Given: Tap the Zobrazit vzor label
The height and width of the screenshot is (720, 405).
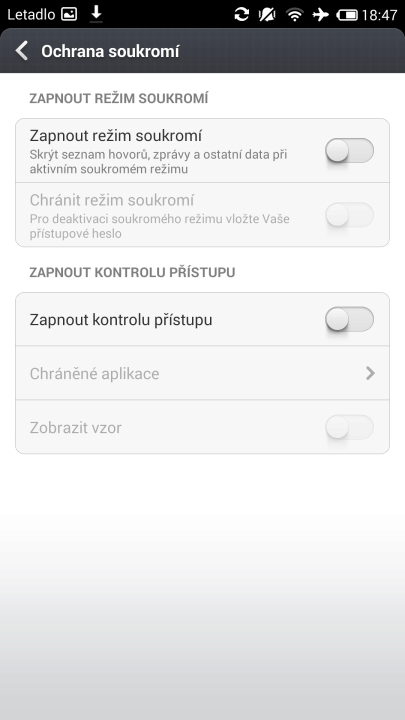Looking at the screenshot, I should [76, 428].
